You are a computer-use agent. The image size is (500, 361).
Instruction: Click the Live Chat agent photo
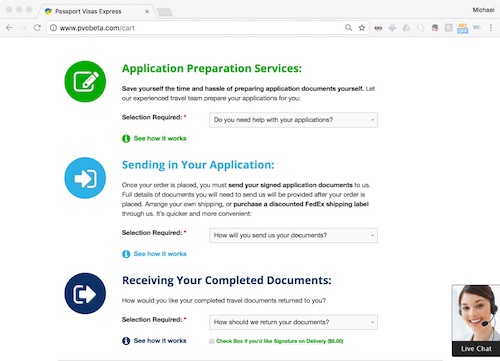[476, 313]
